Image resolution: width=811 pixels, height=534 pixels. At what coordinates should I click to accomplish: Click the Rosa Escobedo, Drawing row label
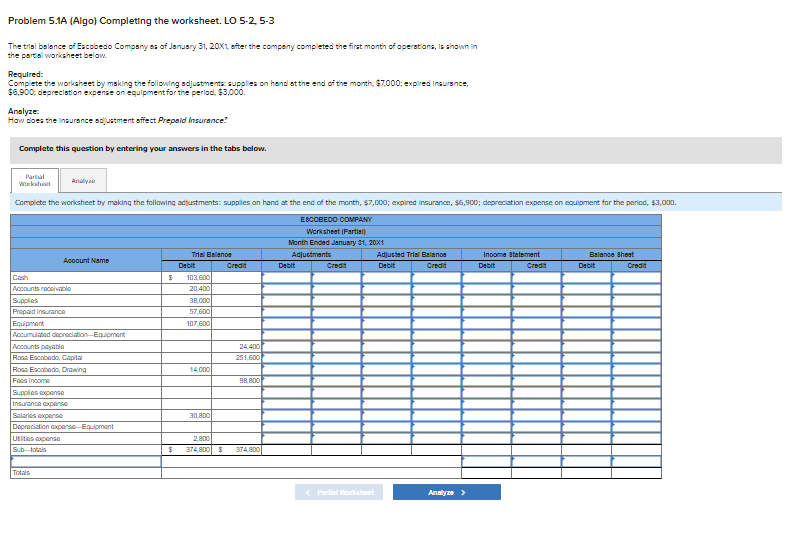point(49,369)
